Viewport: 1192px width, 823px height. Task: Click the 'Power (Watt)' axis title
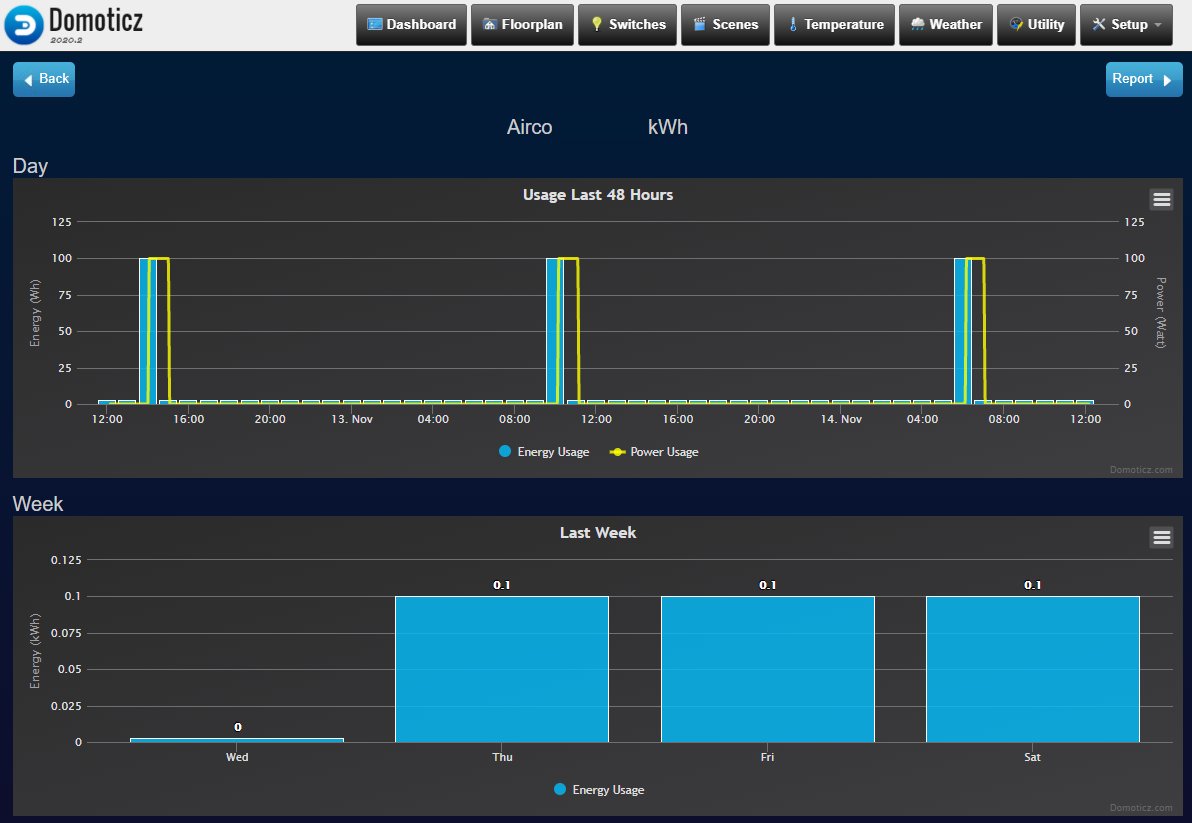point(1161,313)
